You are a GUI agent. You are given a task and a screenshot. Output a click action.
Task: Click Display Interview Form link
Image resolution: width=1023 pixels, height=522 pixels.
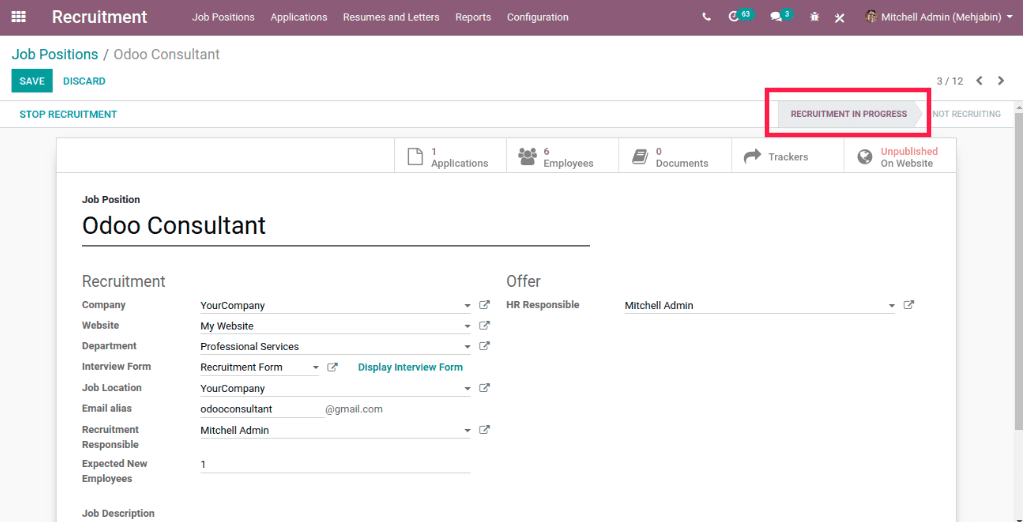(410, 367)
